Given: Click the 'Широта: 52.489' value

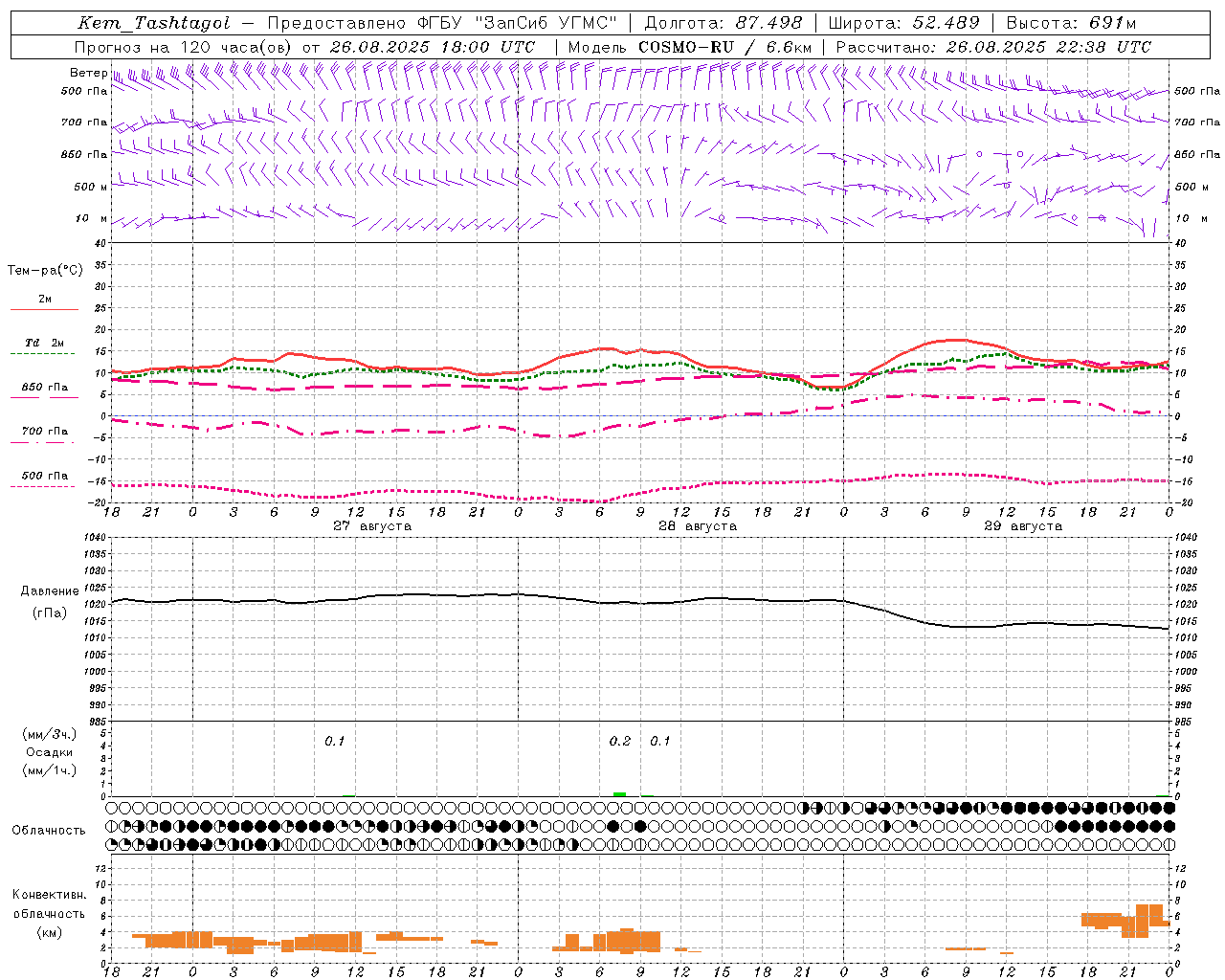Looking at the screenshot, I should pyautogui.click(x=903, y=23).
